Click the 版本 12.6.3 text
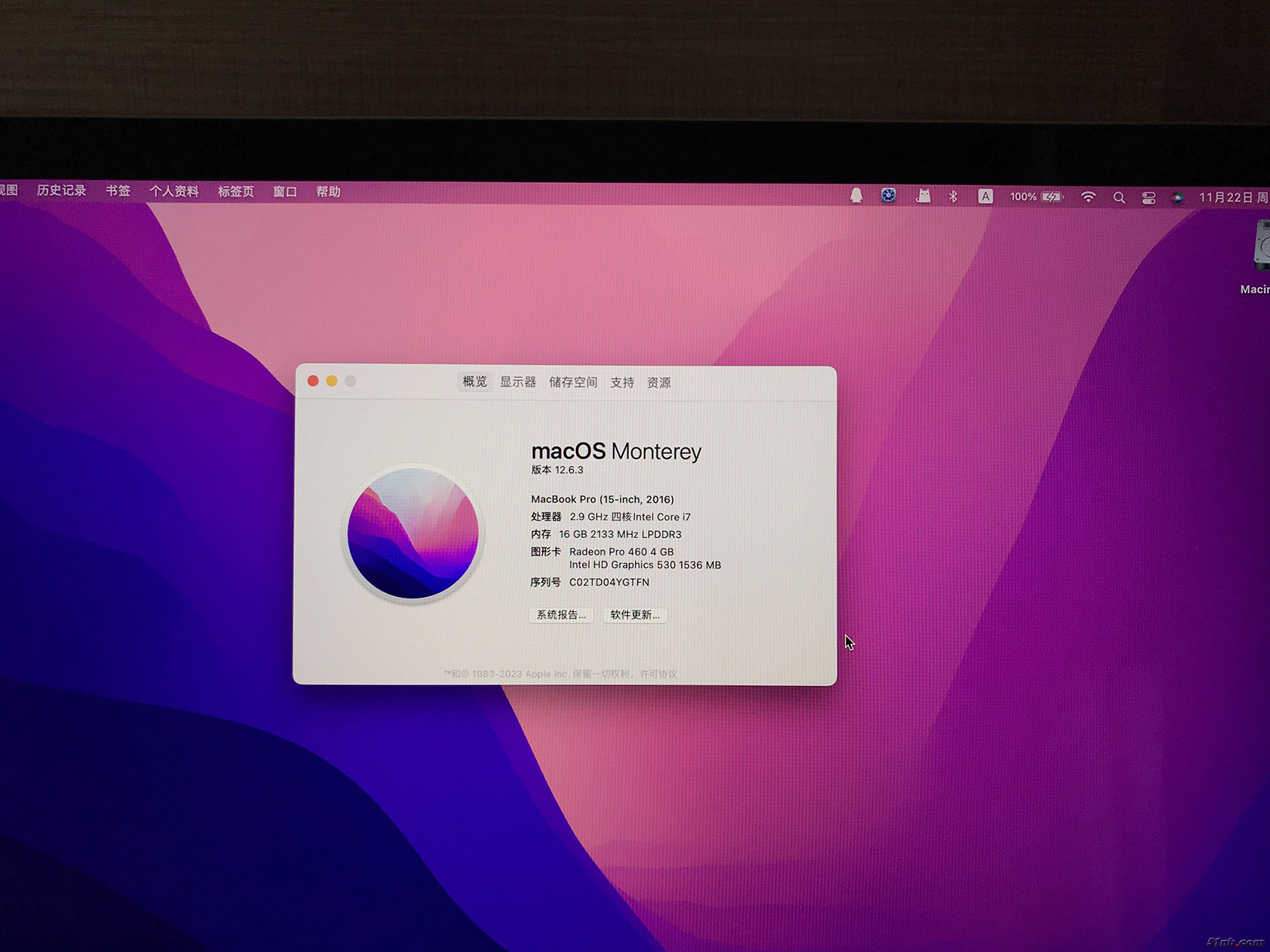This screenshot has height=952, width=1270. coord(557,470)
